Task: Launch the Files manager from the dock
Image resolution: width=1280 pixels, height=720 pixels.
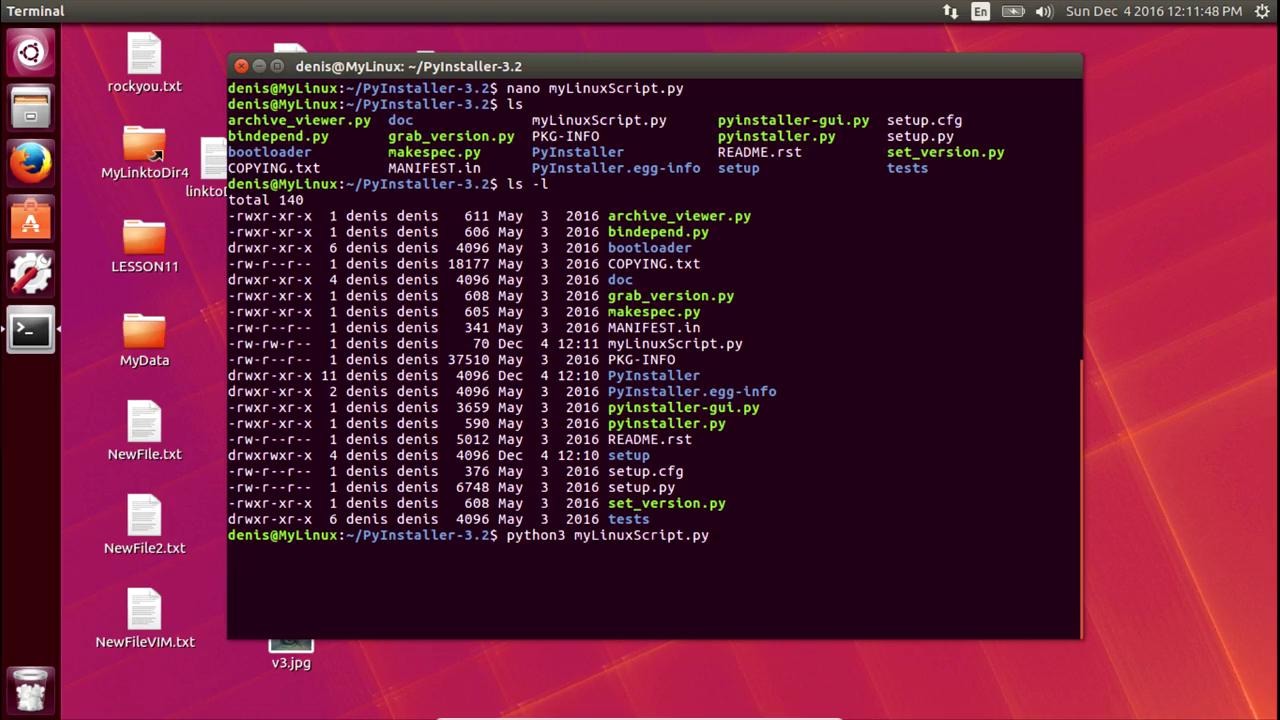Action: (30, 107)
